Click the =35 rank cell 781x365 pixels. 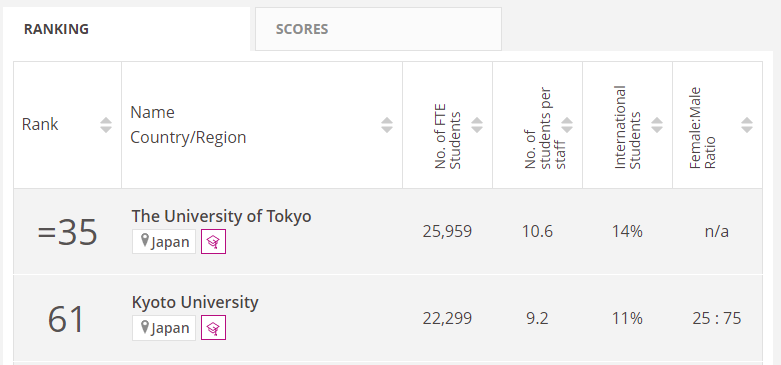click(x=67, y=232)
